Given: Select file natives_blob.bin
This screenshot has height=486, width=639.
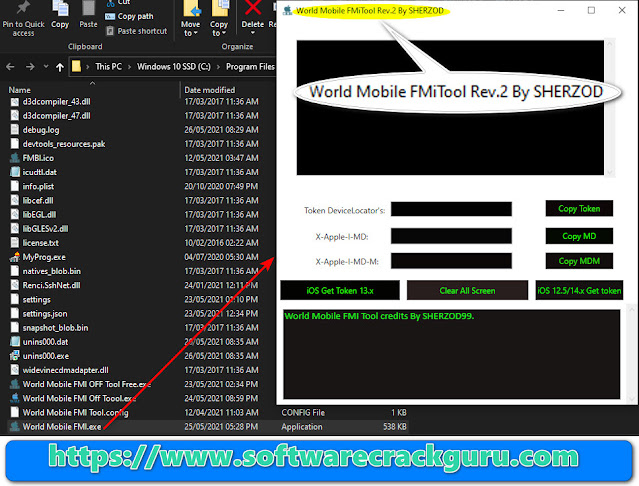Looking at the screenshot, I should [52, 271].
